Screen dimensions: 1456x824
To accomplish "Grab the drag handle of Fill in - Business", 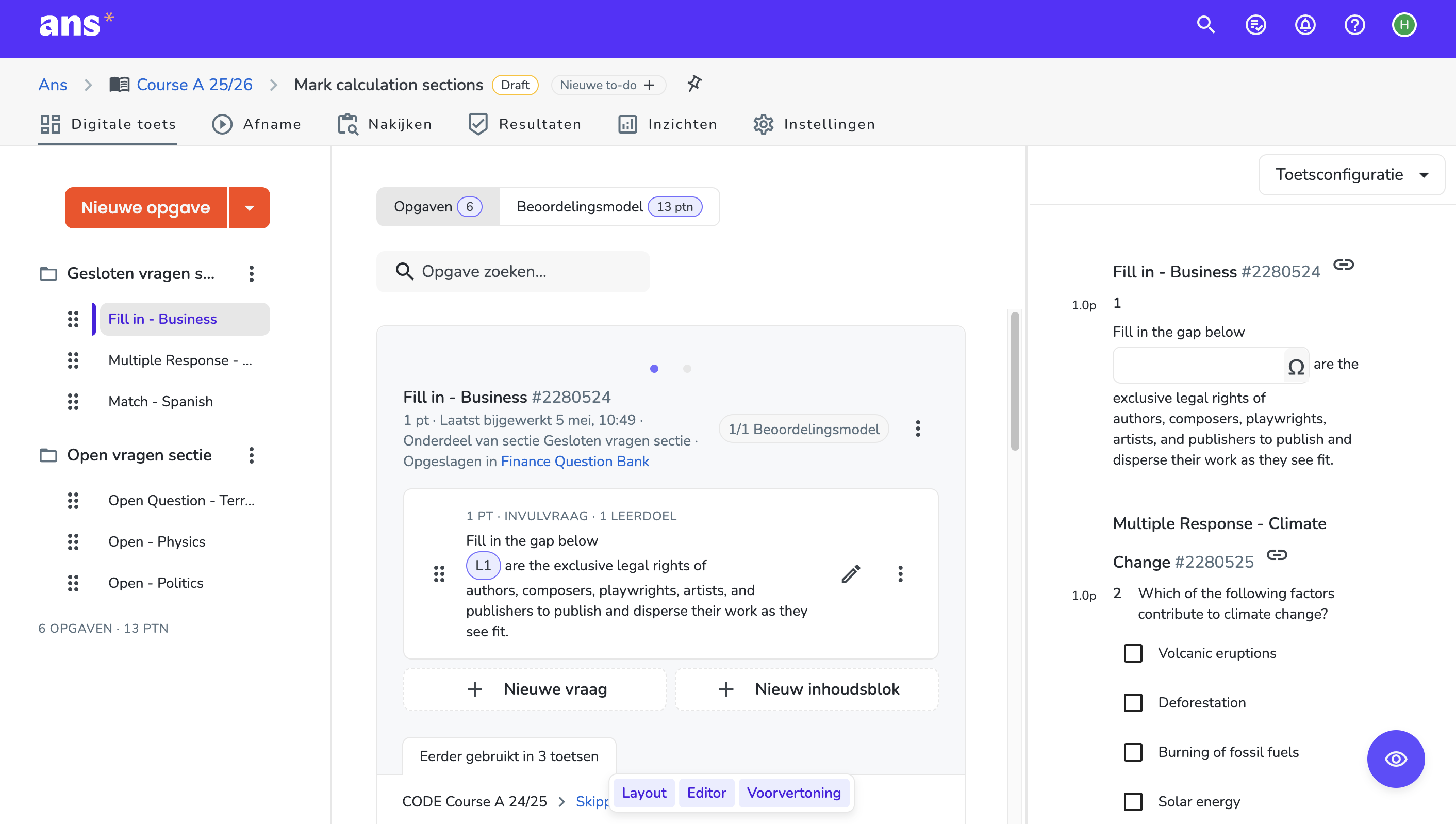I will coord(73,319).
